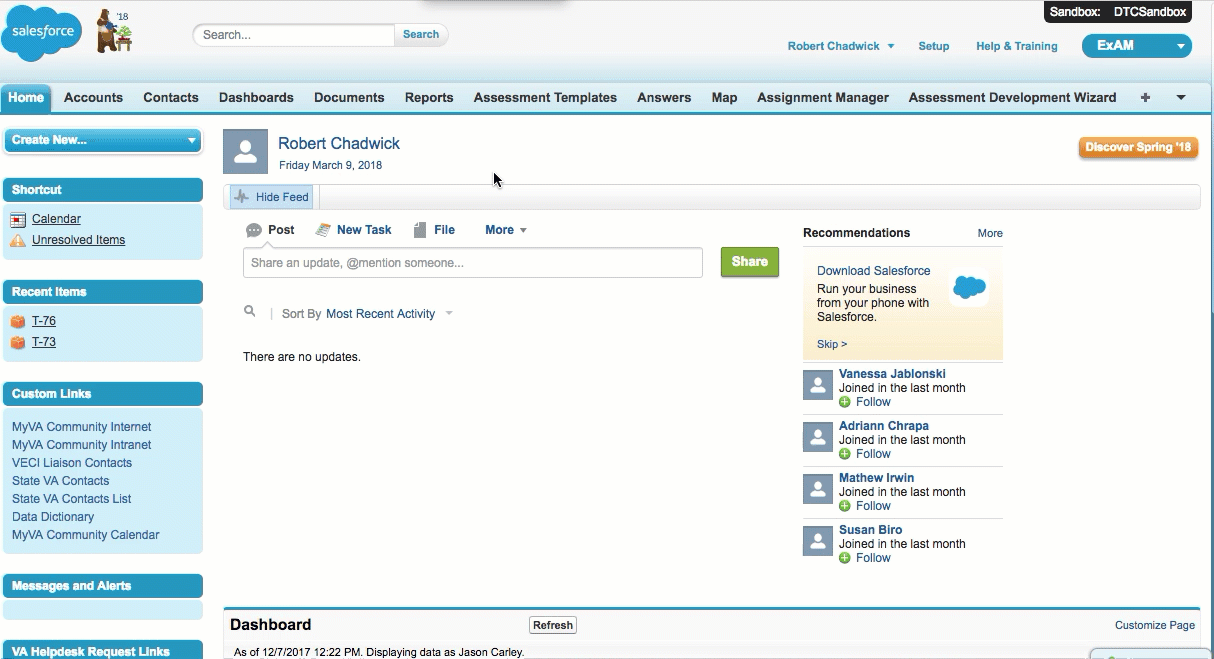Image resolution: width=1214 pixels, height=659 pixels.
Task: Click Mathew Irwin's avatar
Action: (x=818, y=488)
